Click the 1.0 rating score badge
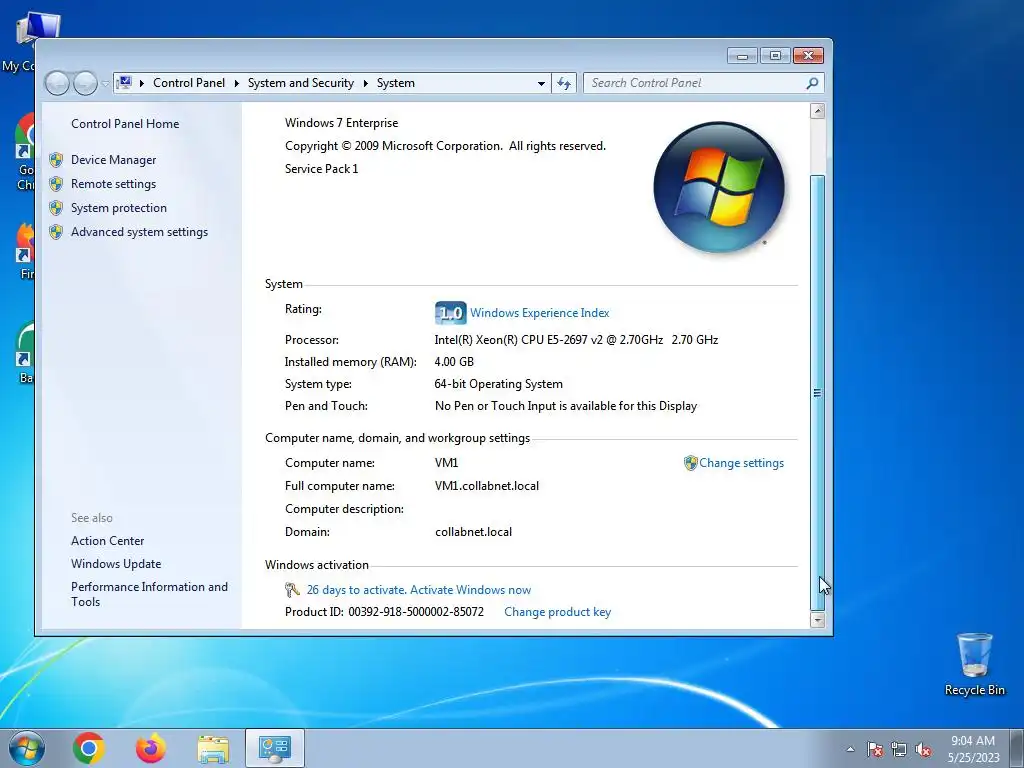Image resolution: width=1024 pixels, height=768 pixels. pyautogui.click(x=451, y=313)
